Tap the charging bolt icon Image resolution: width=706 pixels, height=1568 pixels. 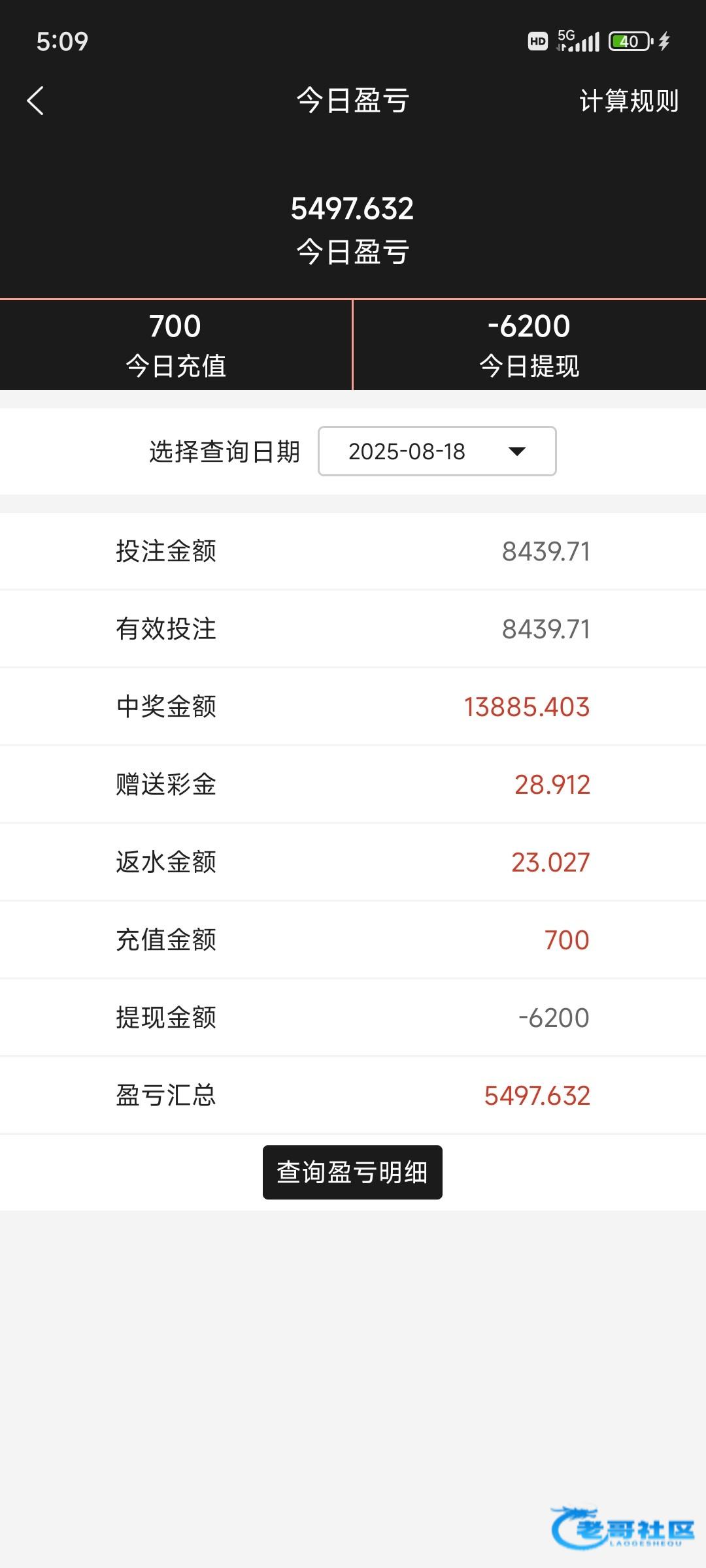pos(664,42)
